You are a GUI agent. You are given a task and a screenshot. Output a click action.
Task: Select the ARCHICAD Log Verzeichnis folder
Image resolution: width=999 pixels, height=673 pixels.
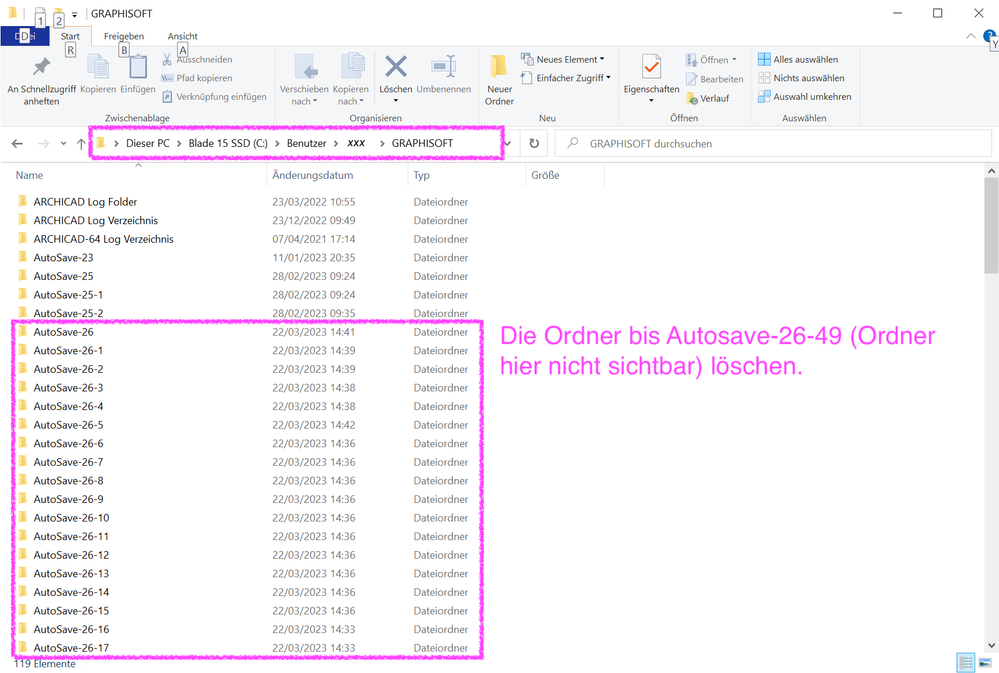[96, 220]
